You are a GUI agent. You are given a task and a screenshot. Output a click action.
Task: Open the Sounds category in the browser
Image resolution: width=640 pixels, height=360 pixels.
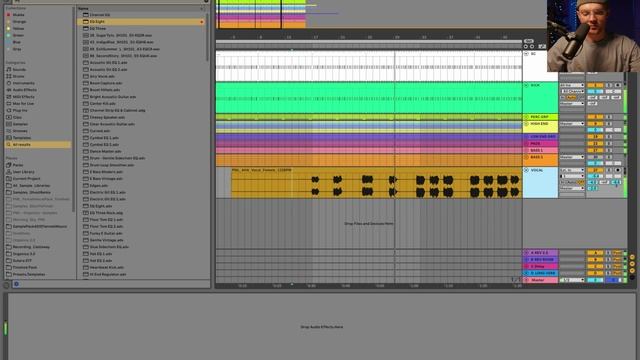(19, 69)
